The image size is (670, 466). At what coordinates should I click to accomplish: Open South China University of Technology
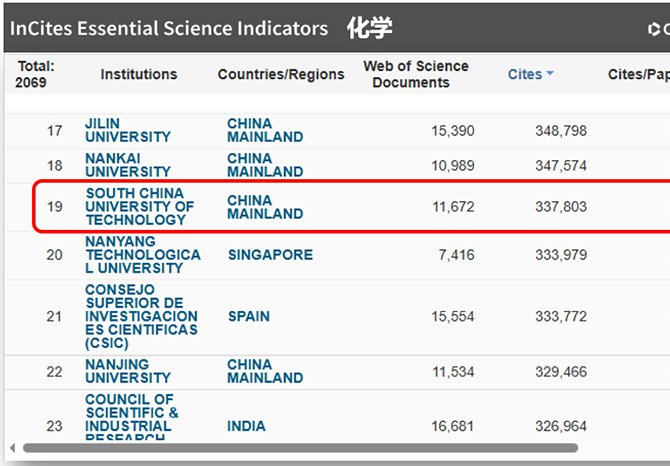pos(140,207)
